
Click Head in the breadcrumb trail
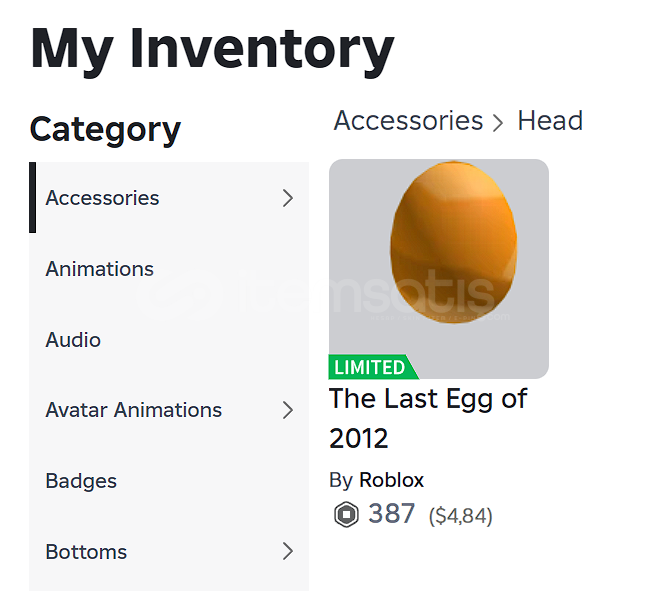[x=550, y=121]
